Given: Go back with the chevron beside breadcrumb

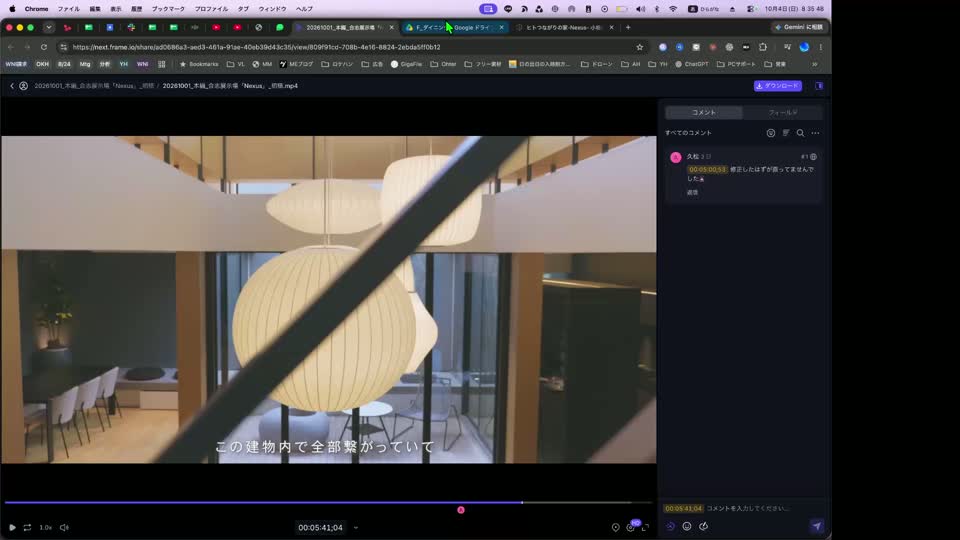Looking at the screenshot, I should pos(12,86).
